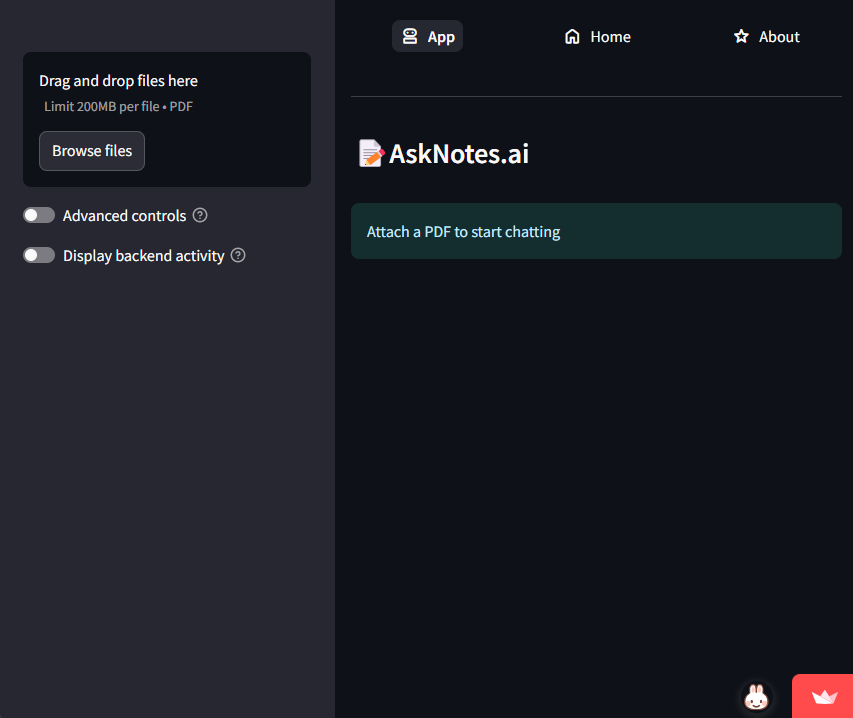Click the house icon beside Home

[572, 37]
